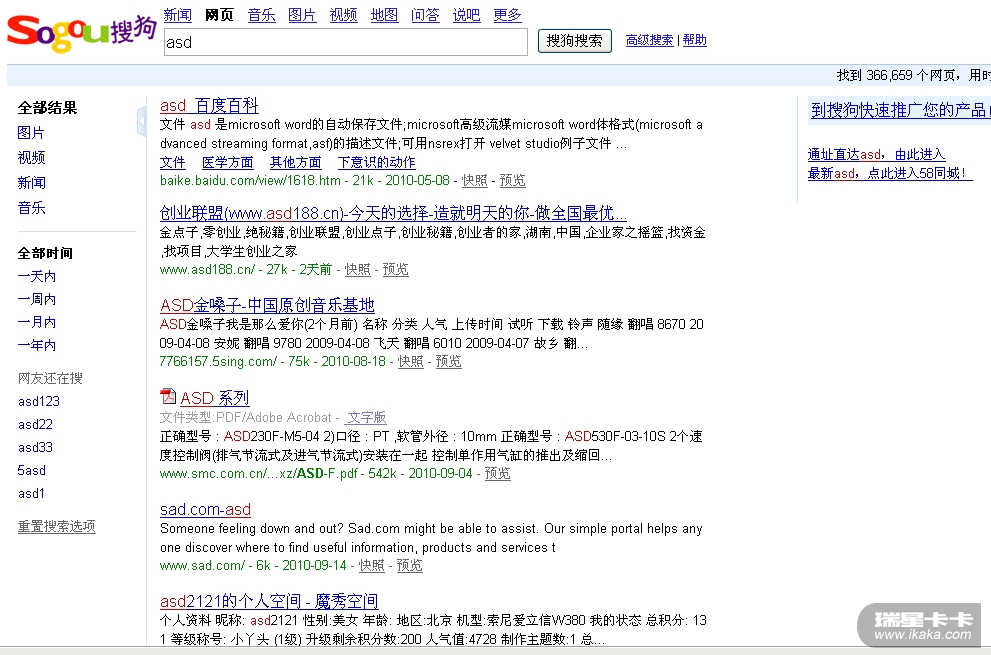991x655 pixels.
Task: Switch to the 音乐 top tab
Action: coord(261,15)
